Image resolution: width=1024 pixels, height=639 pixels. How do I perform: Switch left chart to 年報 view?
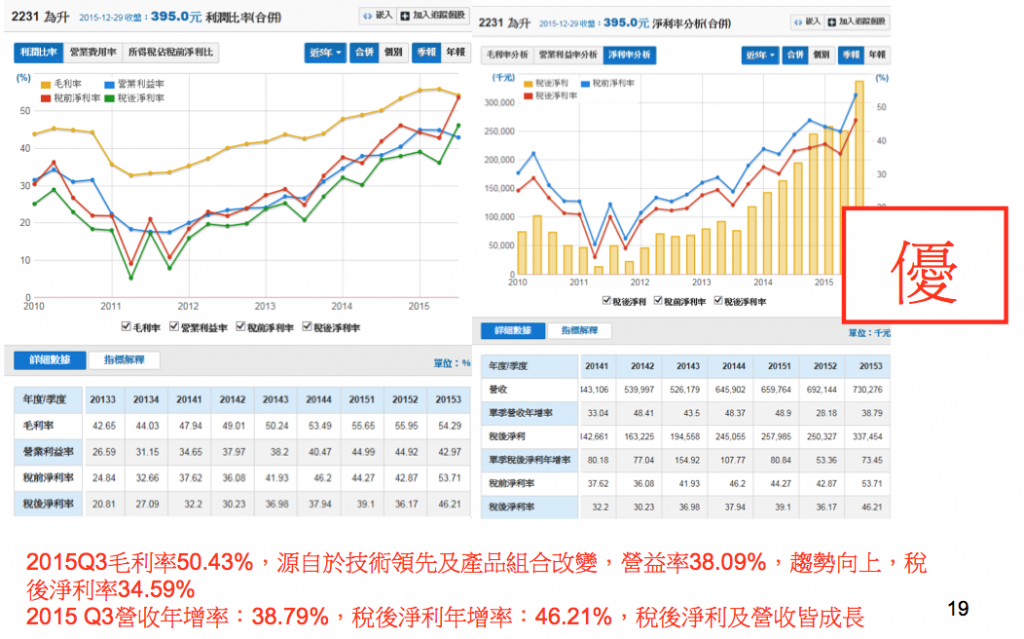tap(455, 53)
